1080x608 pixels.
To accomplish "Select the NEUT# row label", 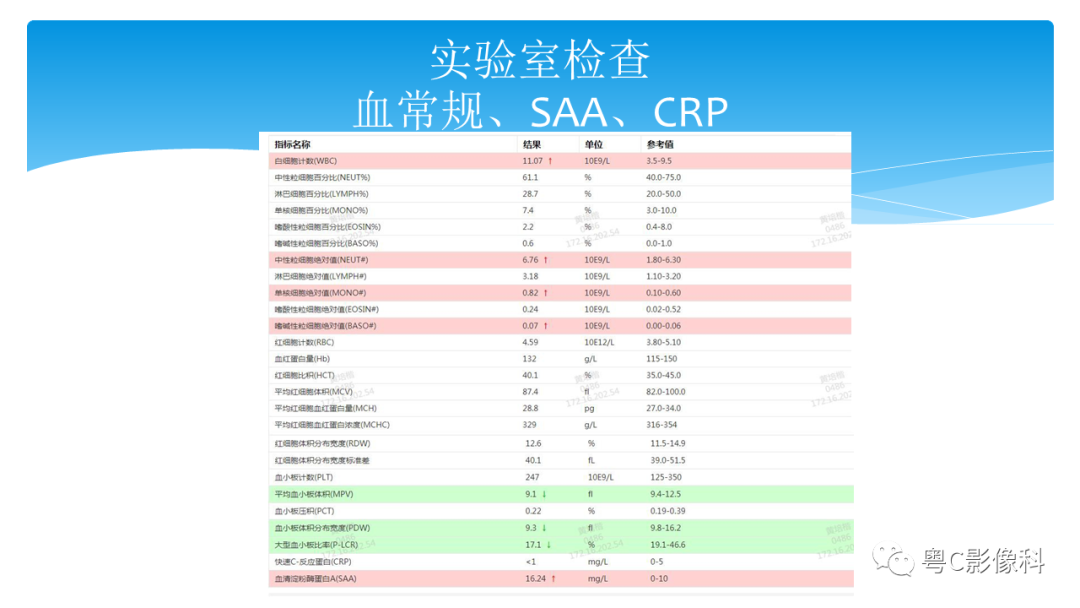I will (322, 260).
